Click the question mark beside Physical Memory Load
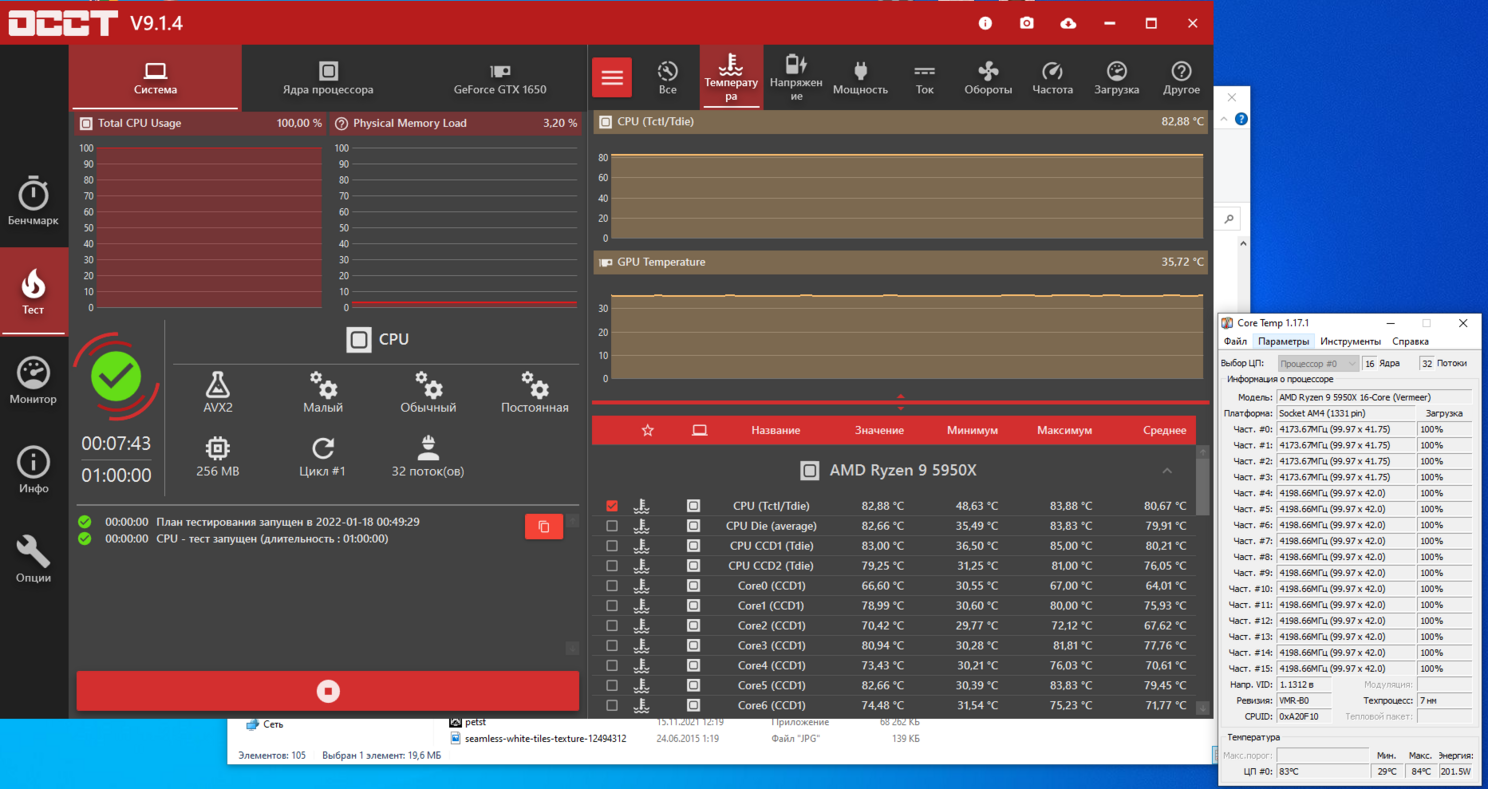 pyautogui.click(x=341, y=123)
